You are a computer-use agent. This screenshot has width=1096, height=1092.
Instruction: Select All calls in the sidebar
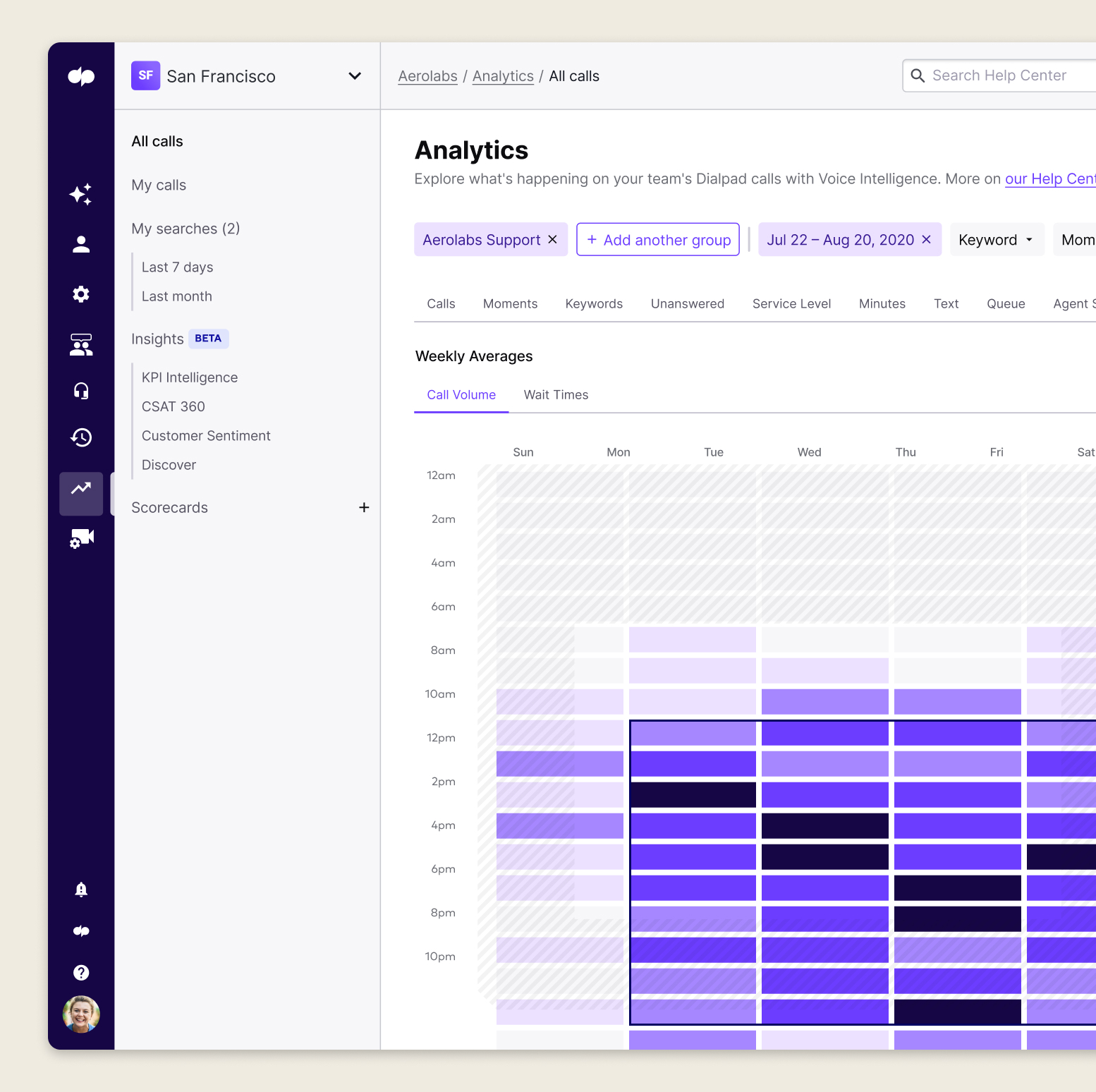click(x=157, y=141)
